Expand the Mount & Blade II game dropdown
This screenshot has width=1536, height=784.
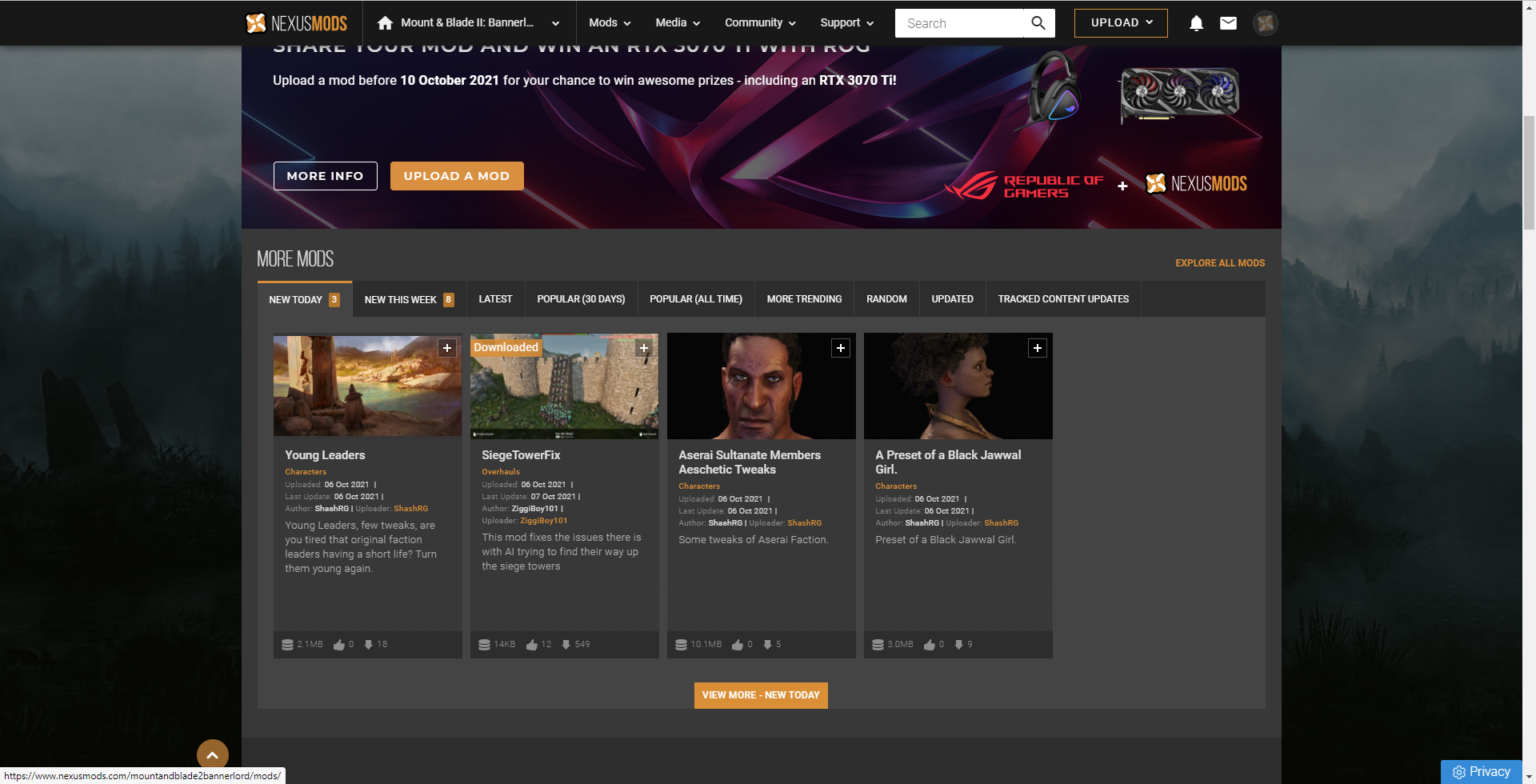[x=555, y=23]
